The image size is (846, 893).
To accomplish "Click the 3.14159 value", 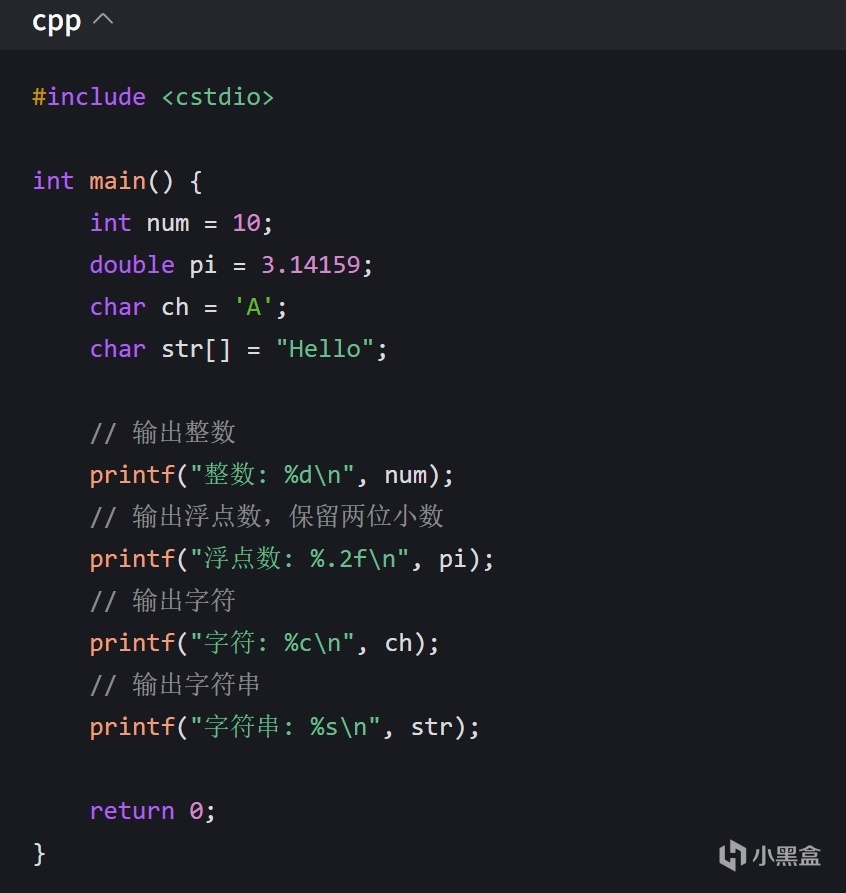I will [x=310, y=265].
